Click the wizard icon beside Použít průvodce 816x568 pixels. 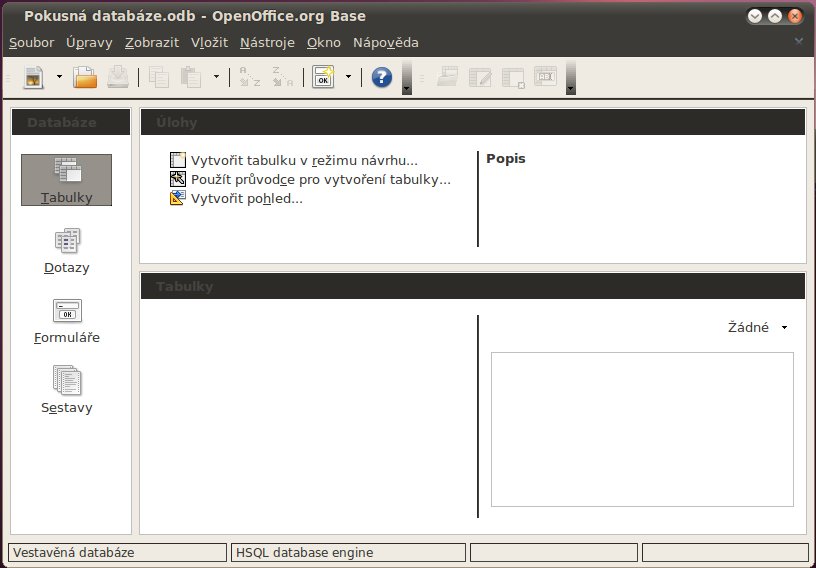178,179
